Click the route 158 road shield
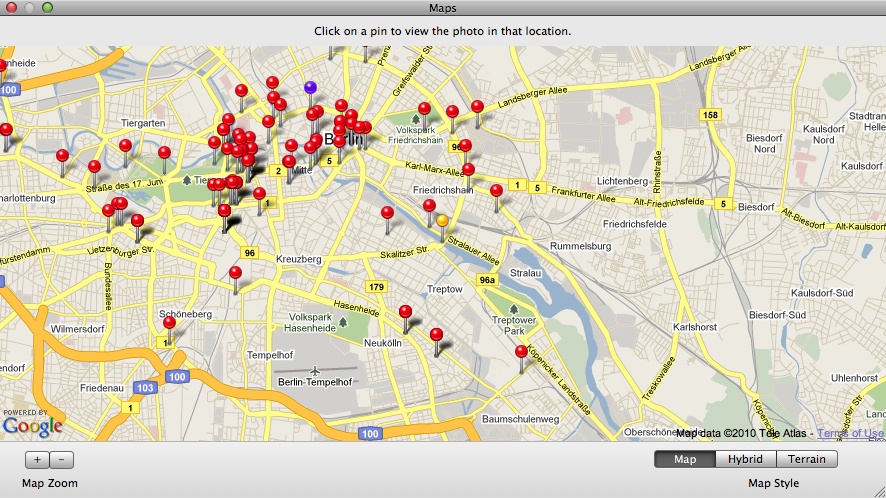 pos(710,116)
